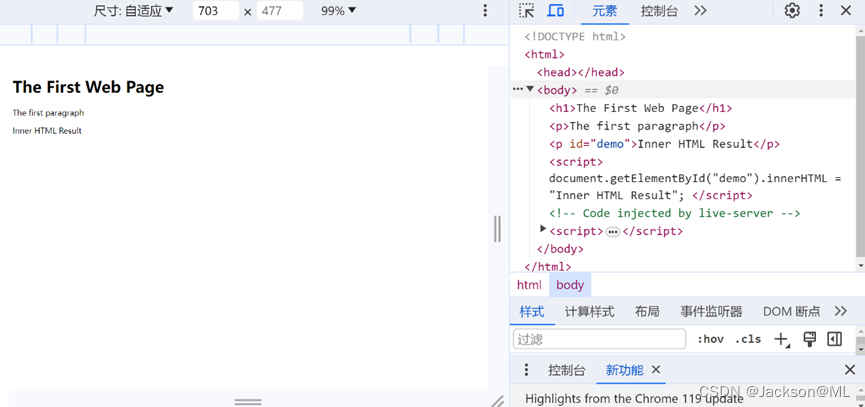Show more DevTools tabs chevron

point(701,10)
